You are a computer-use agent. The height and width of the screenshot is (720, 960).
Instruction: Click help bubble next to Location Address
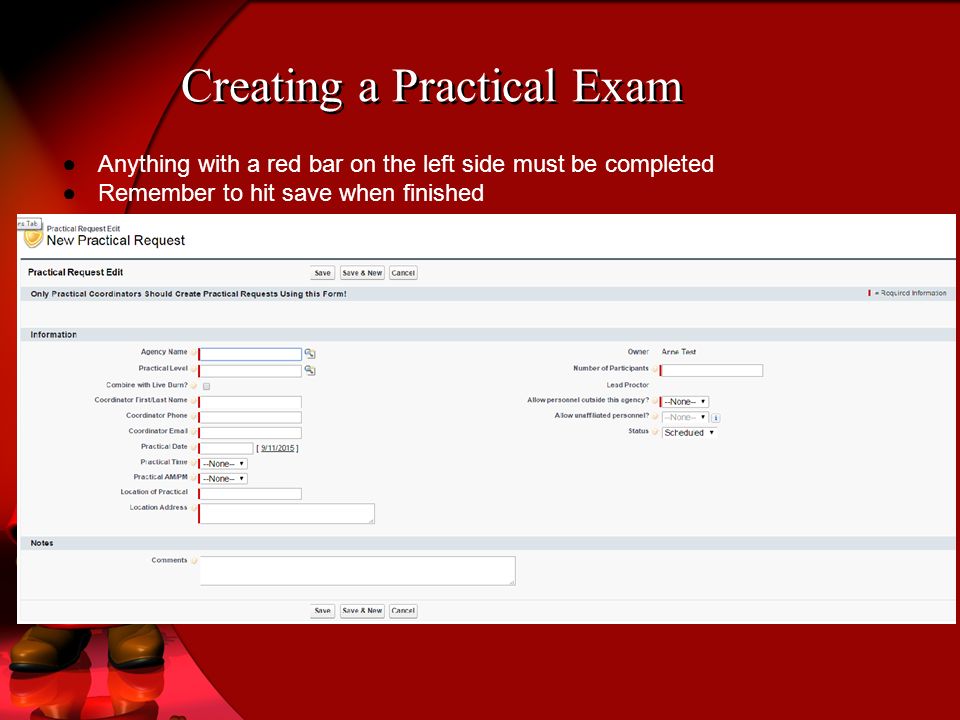pyautogui.click(x=194, y=508)
